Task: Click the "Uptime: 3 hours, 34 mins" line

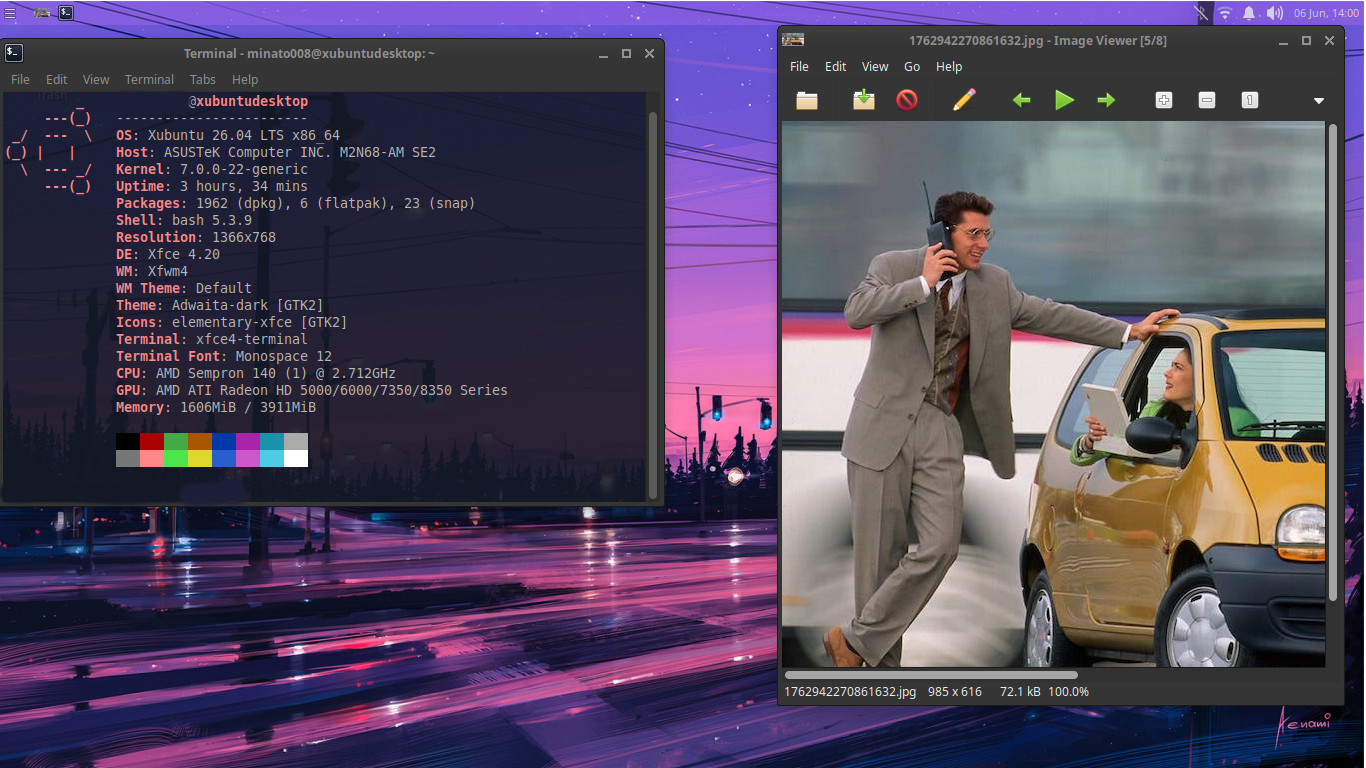Action: click(212, 186)
